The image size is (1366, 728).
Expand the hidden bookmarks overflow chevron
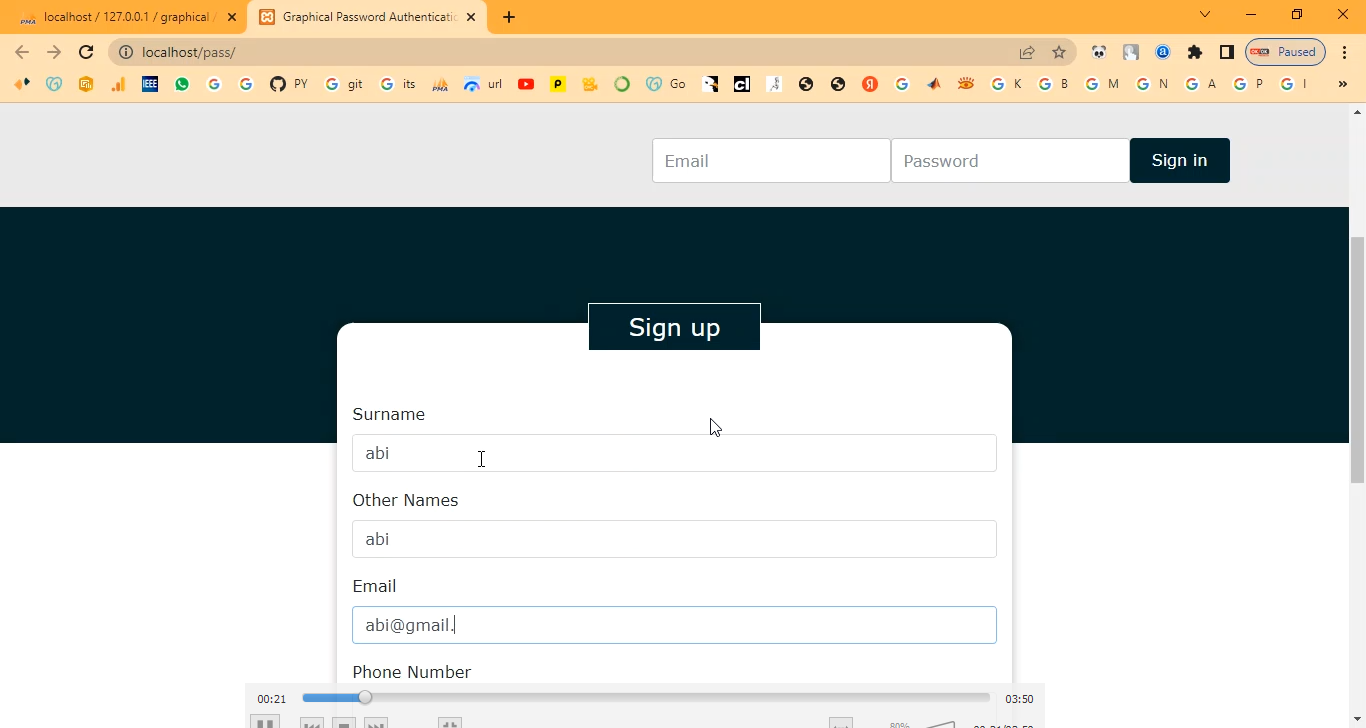[x=1342, y=84]
